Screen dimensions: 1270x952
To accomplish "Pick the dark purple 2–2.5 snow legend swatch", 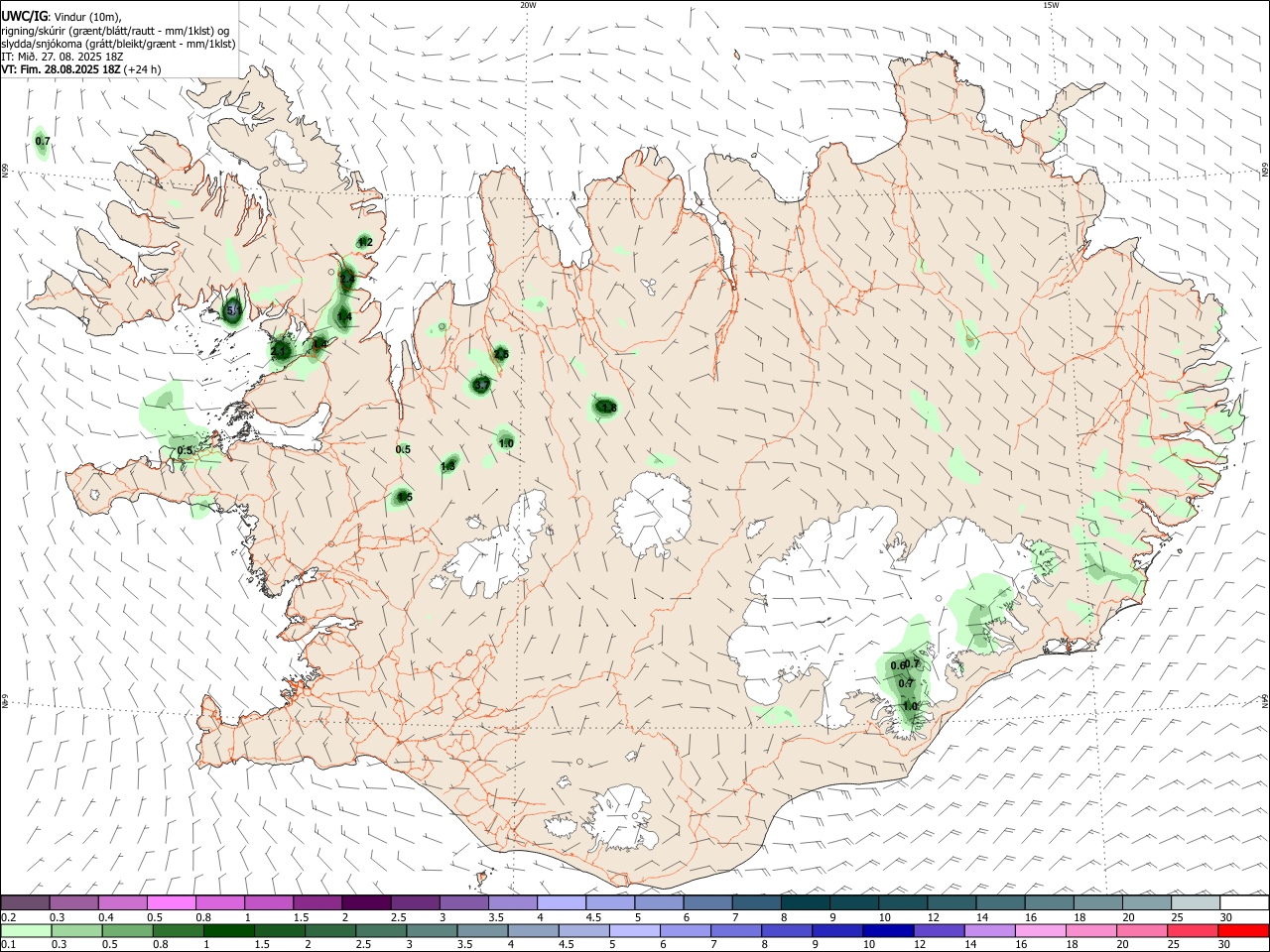I will tap(366, 902).
